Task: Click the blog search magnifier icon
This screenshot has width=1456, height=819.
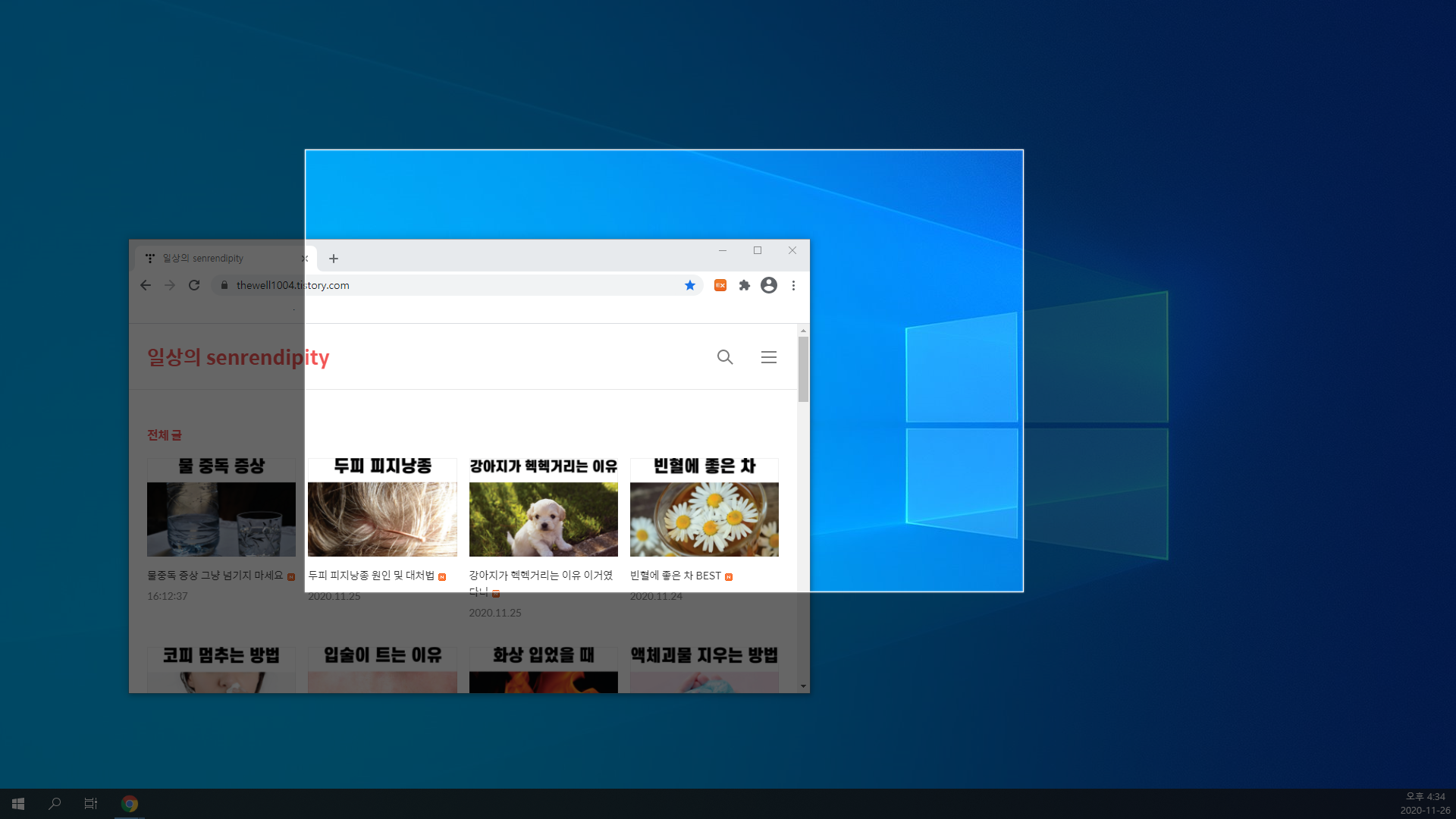Action: (725, 357)
